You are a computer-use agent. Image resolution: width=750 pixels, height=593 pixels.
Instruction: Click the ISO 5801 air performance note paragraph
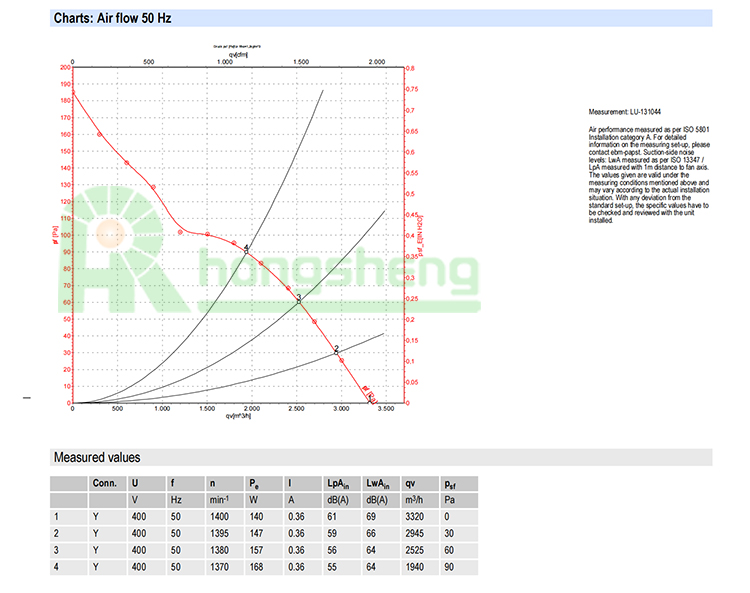[x=649, y=175]
